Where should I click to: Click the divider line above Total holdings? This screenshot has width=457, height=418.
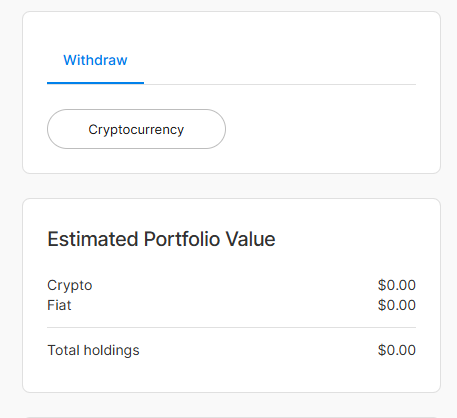pos(232,328)
